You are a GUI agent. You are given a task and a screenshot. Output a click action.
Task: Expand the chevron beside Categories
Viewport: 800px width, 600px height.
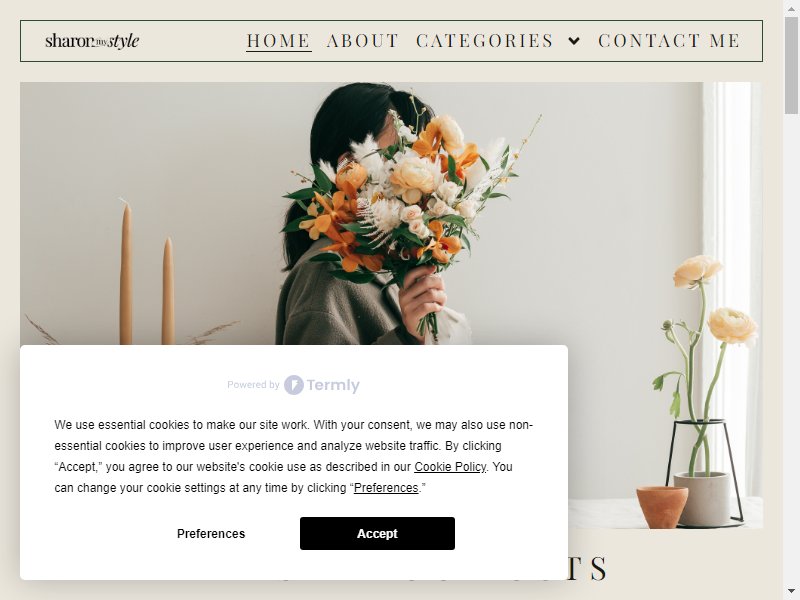tap(574, 41)
